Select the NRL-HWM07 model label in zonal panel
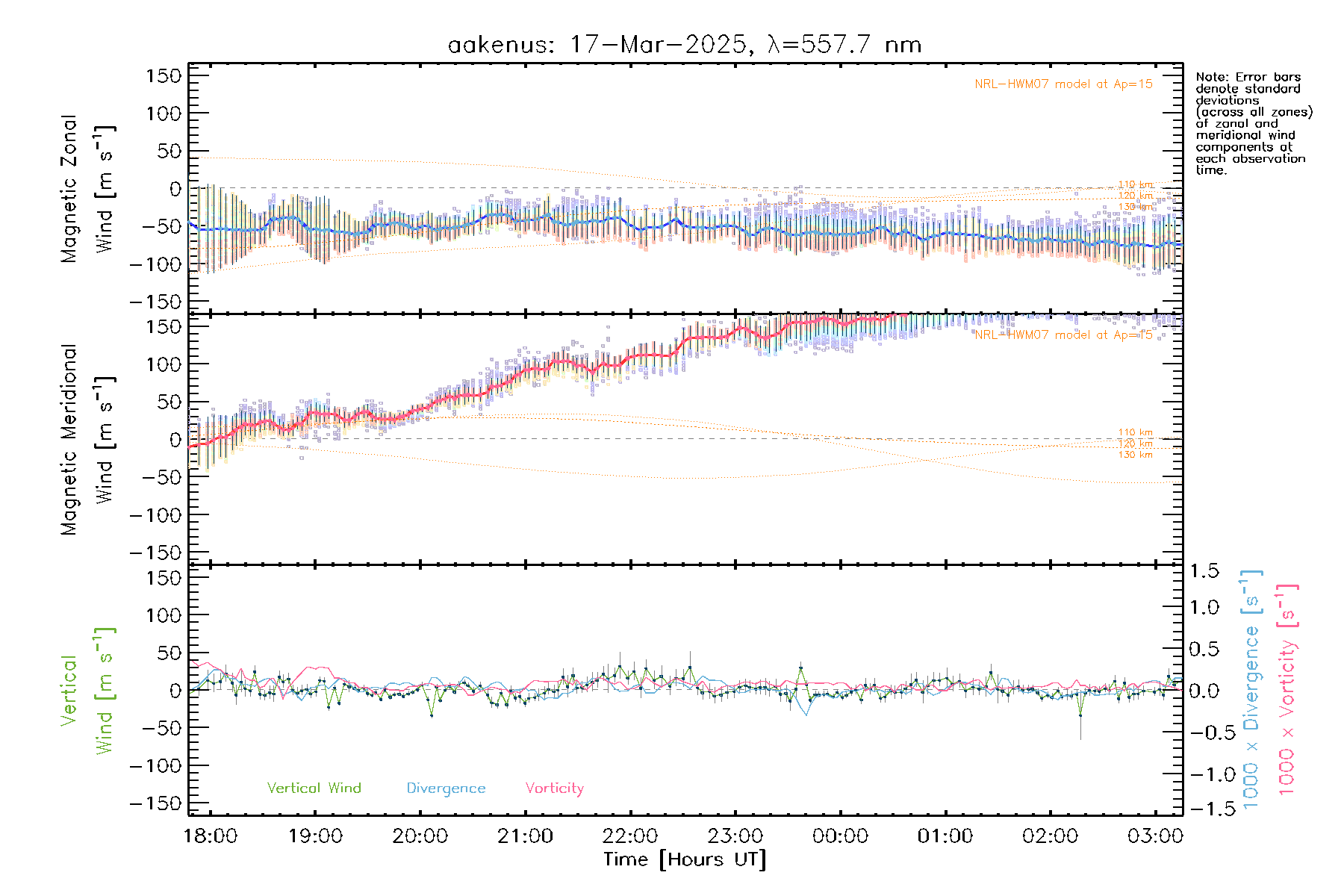The height and width of the screenshot is (896, 1344). click(x=1063, y=84)
